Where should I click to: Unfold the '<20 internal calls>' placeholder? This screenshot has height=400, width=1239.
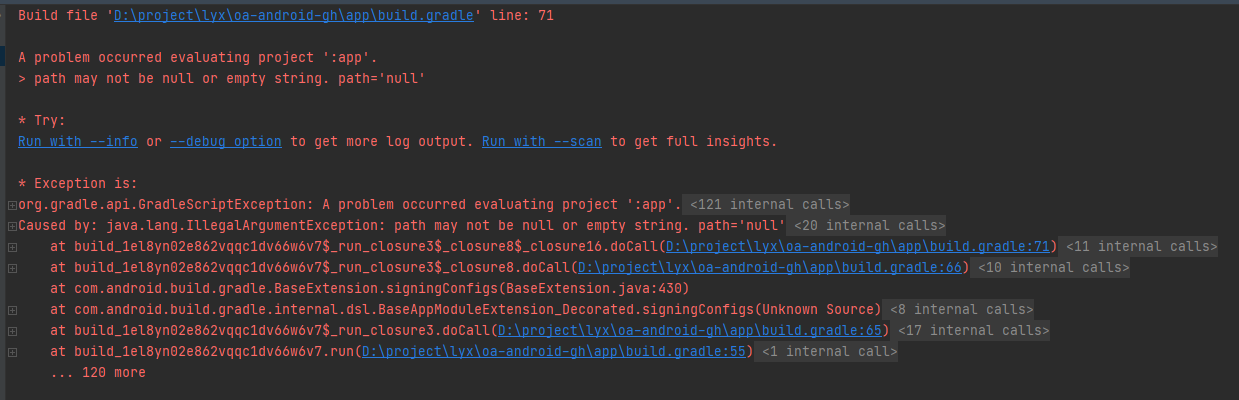pyautogui.click(x=866, y=226)
